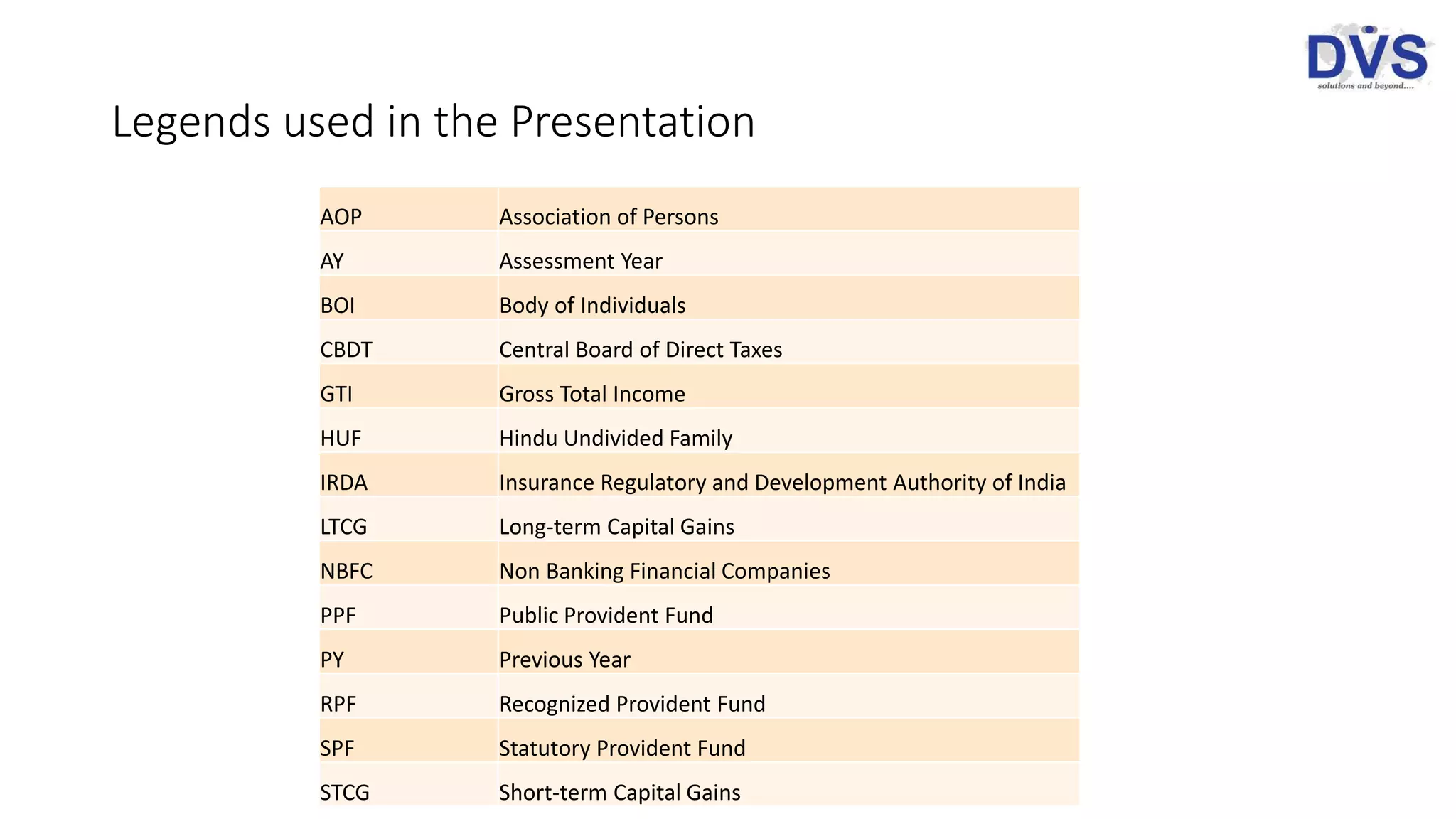Click the 'Public Provident Fund' definition
The height and width of the screenshot is (819, 1456).
pos(606,616)
